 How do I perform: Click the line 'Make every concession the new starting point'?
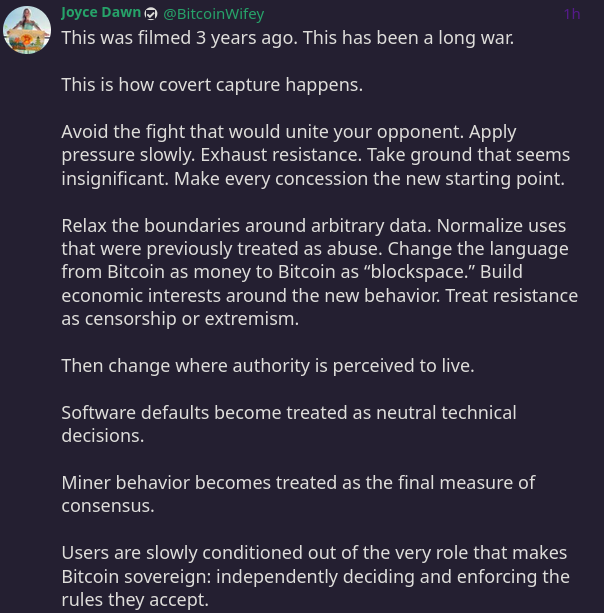369,179
